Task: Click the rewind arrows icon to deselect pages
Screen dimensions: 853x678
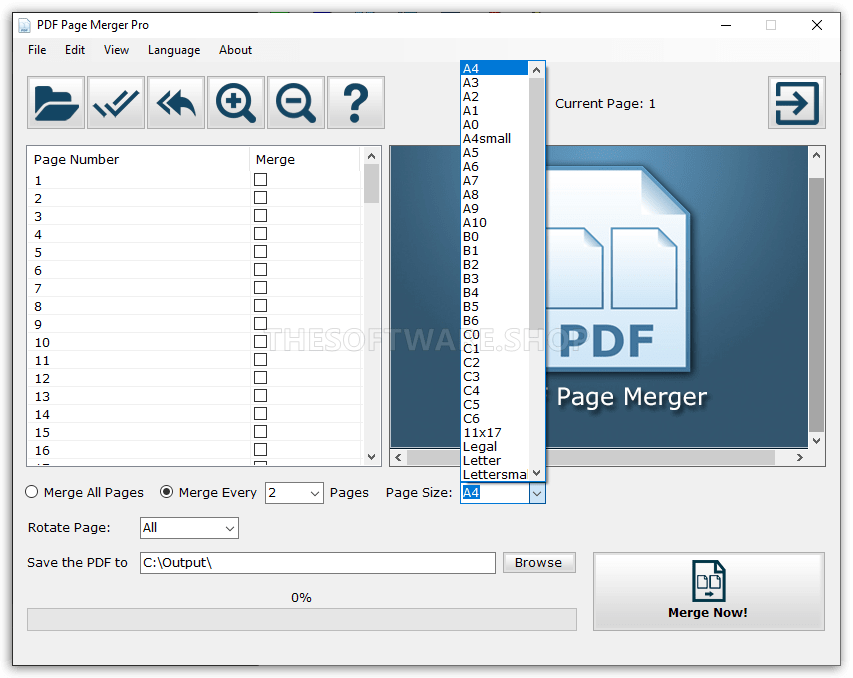Action: point(175,102)
